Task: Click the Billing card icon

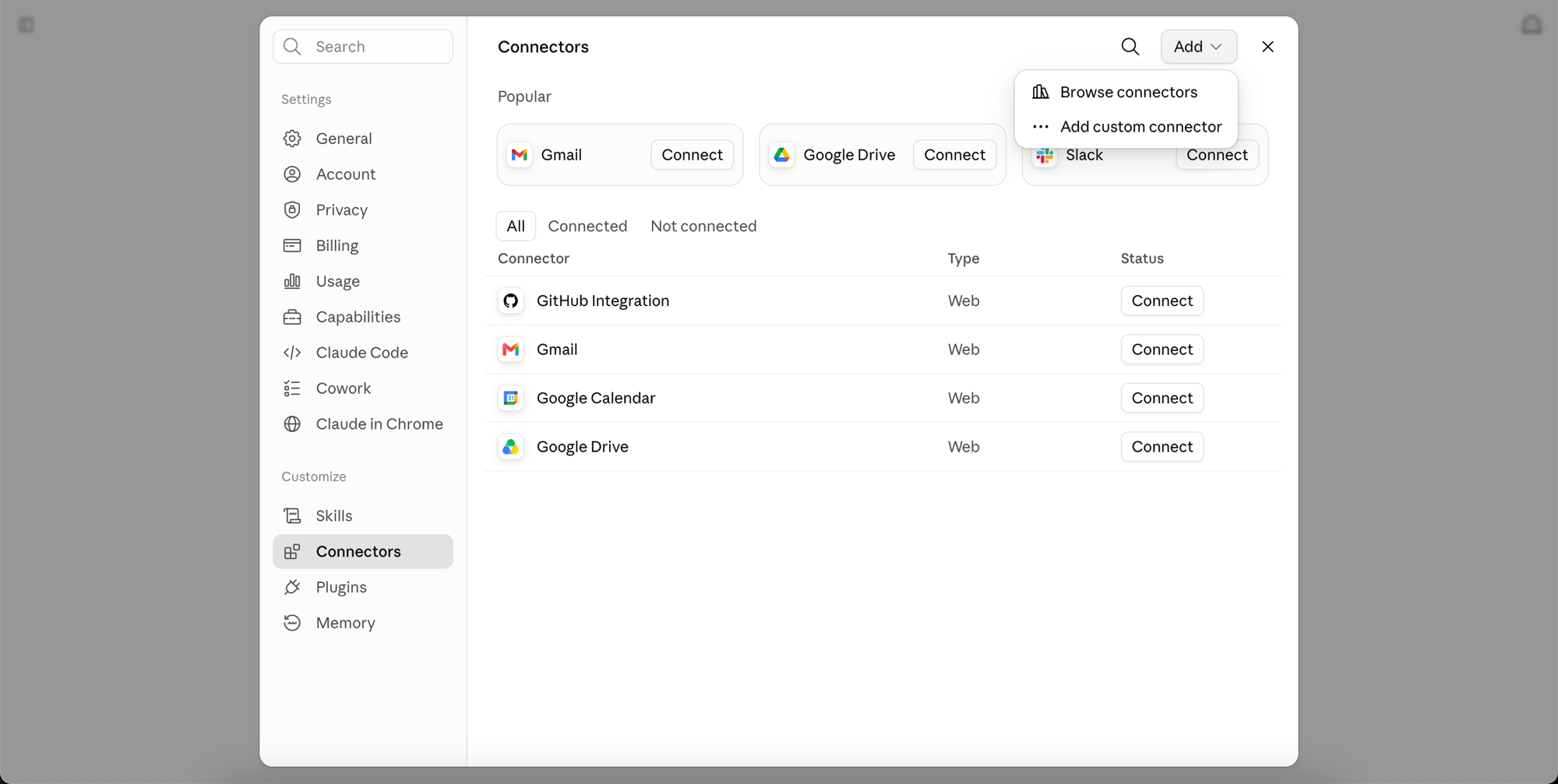Action: click(292, 246)
